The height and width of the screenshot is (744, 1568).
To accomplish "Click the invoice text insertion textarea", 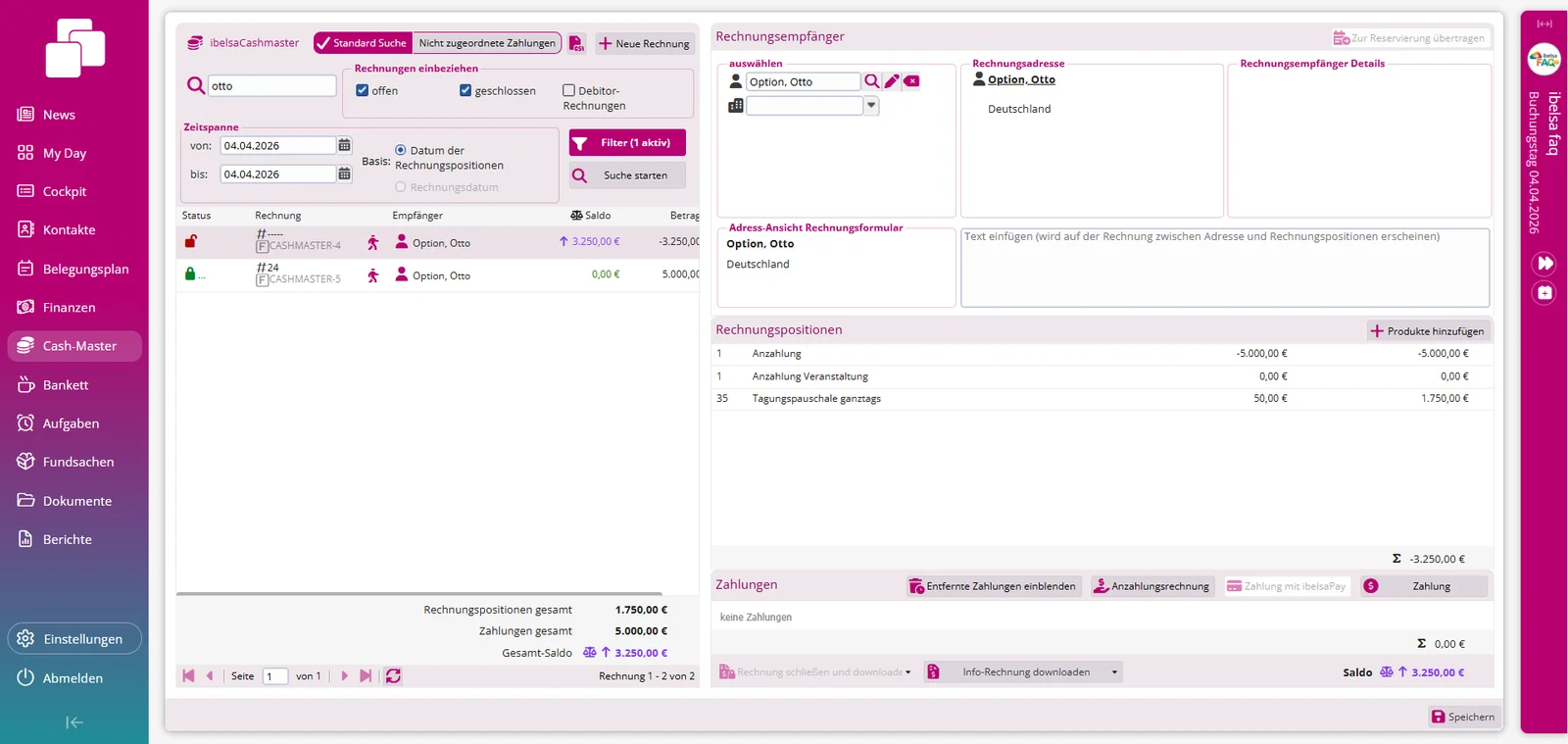I will (1225, 268).
